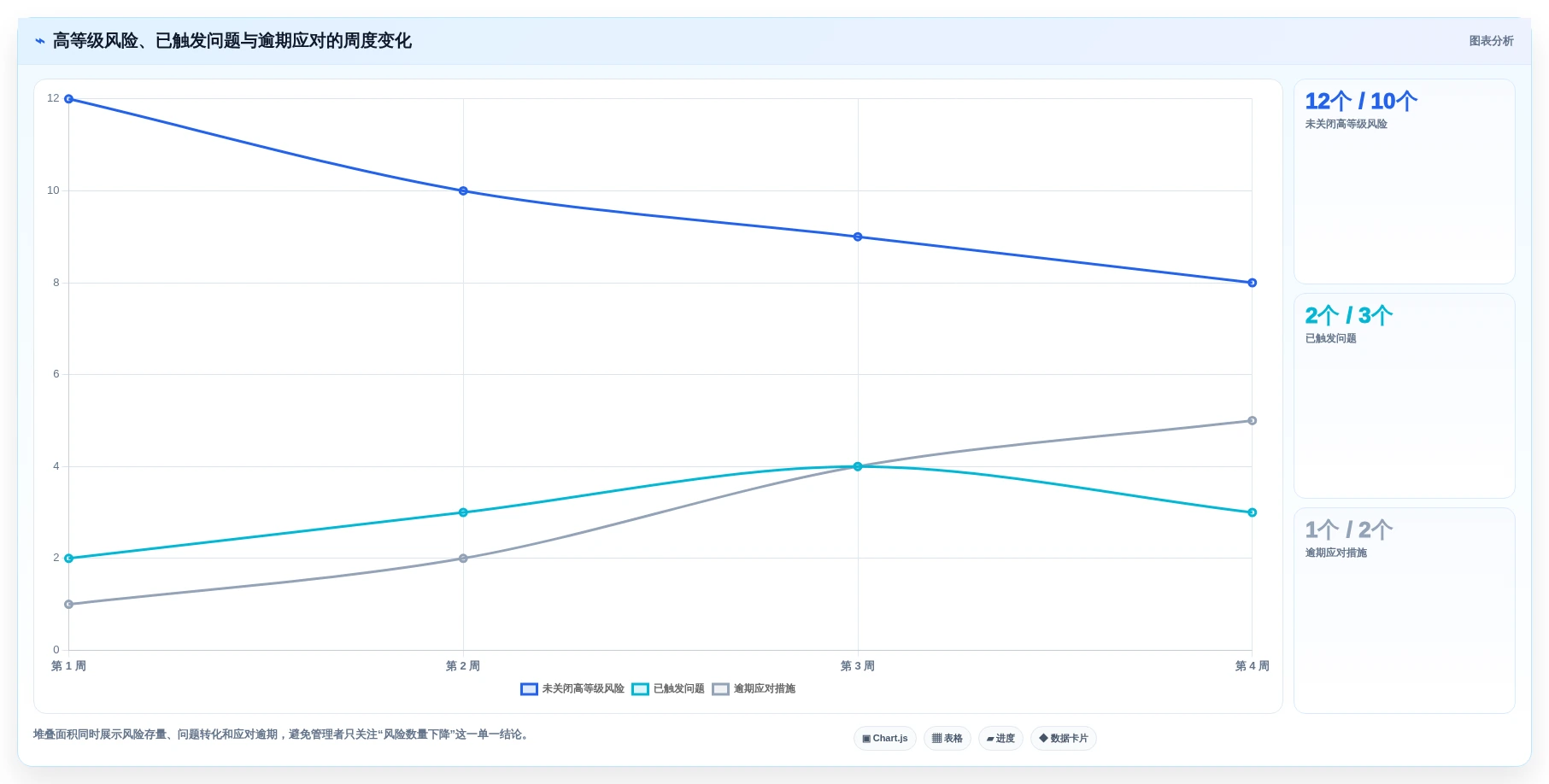The height and width of the screenshot is (784, 1549).
Task: Click the 第 3 周 axis label
Action: coord(858,666)
